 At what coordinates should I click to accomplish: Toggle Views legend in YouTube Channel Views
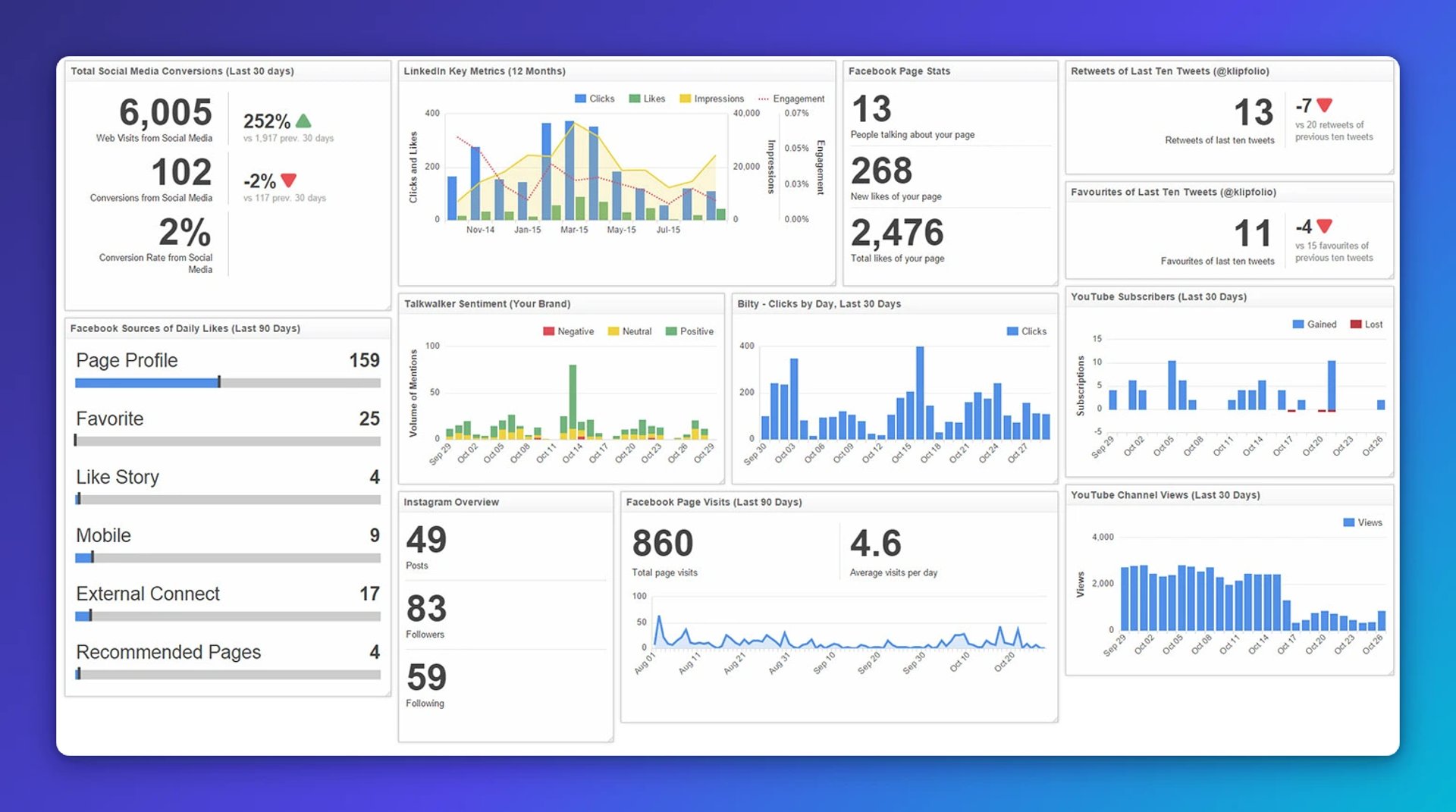(x=1363, y=522)
